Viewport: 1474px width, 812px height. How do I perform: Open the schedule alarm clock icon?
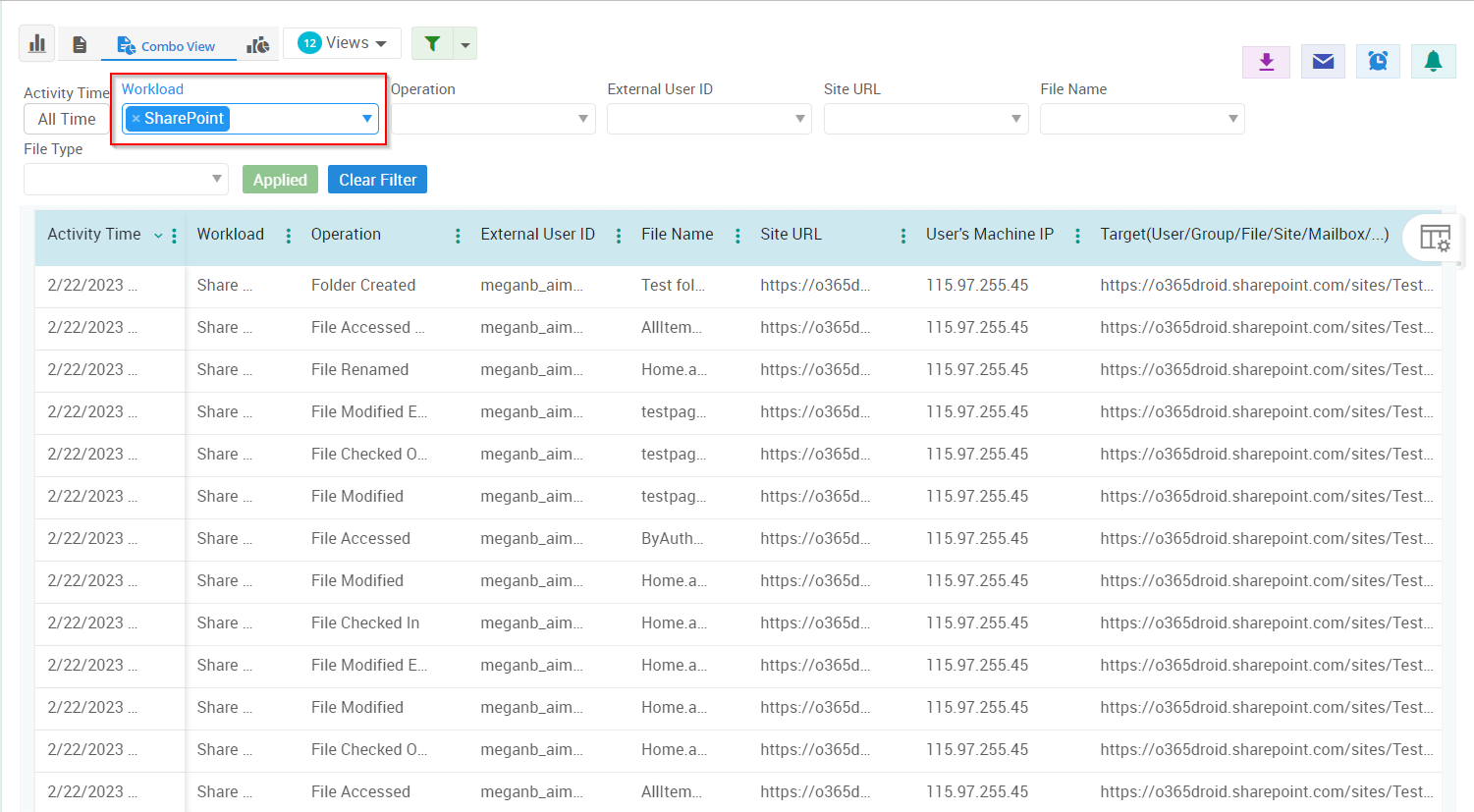[1378, 62]
